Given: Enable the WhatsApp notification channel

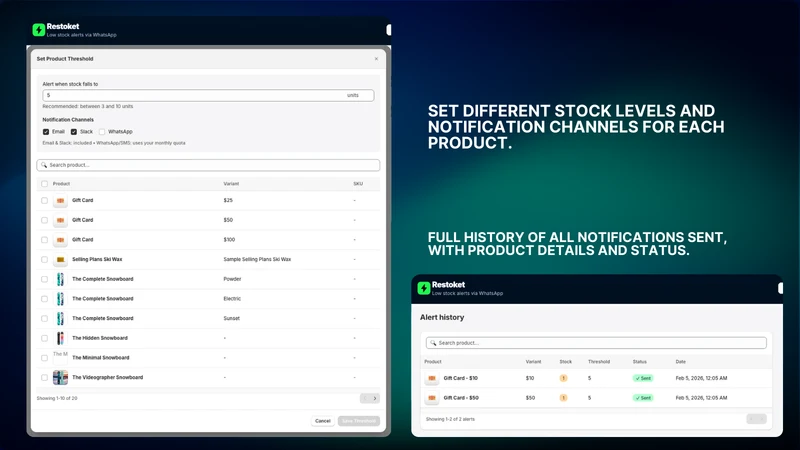Looking at the screenshot, I should tap(102, 132).
